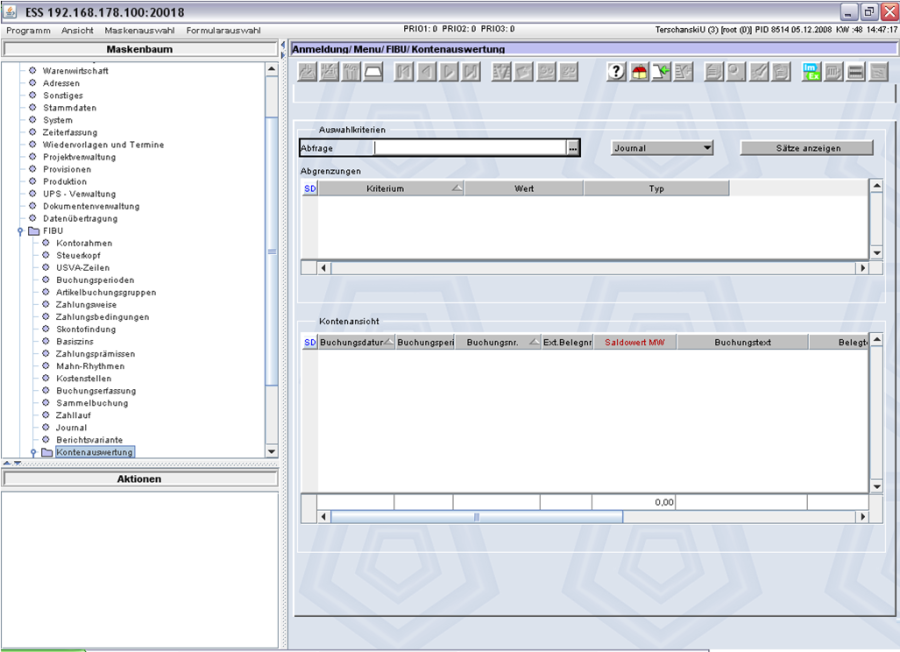The width and height of the screenshot is (900, 652).
Task: Go to next record arrow icon
Action: click(x=449, y=72)
